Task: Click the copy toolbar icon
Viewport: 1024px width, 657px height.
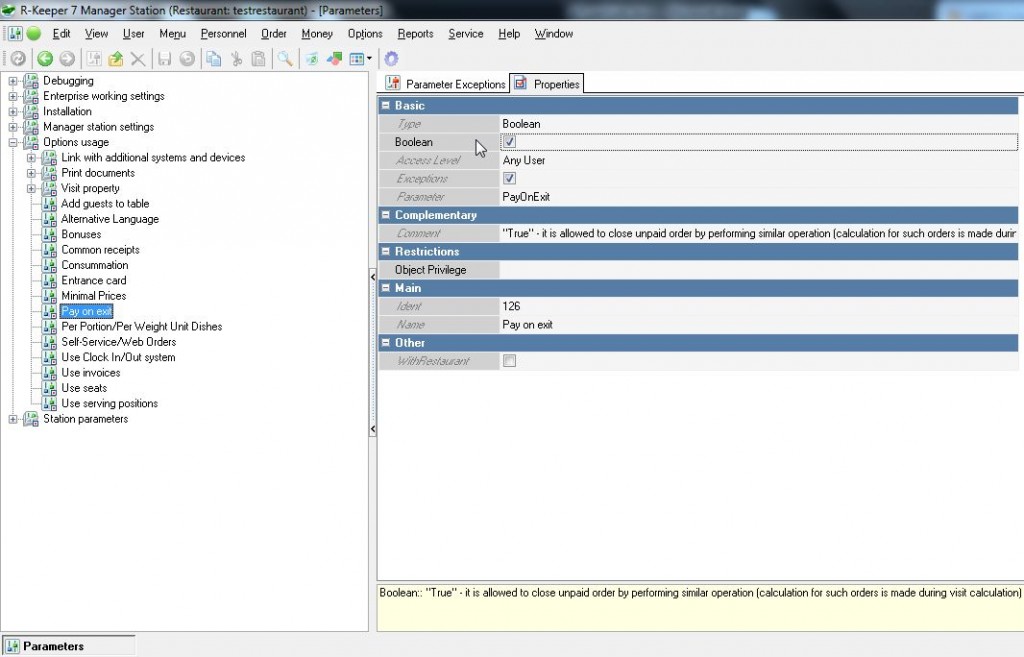Action: [214, 59]
